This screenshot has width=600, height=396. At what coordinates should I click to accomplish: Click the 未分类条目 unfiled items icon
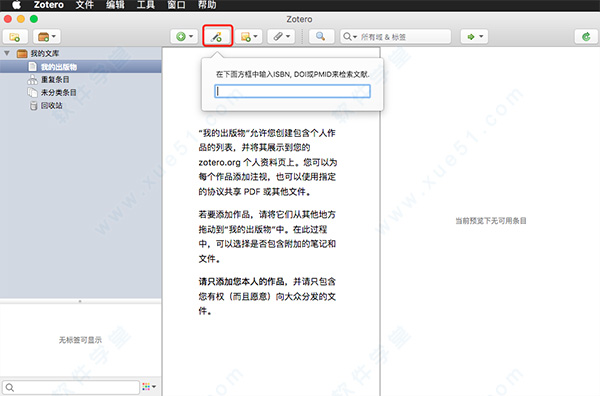click(x=32, y=93)
